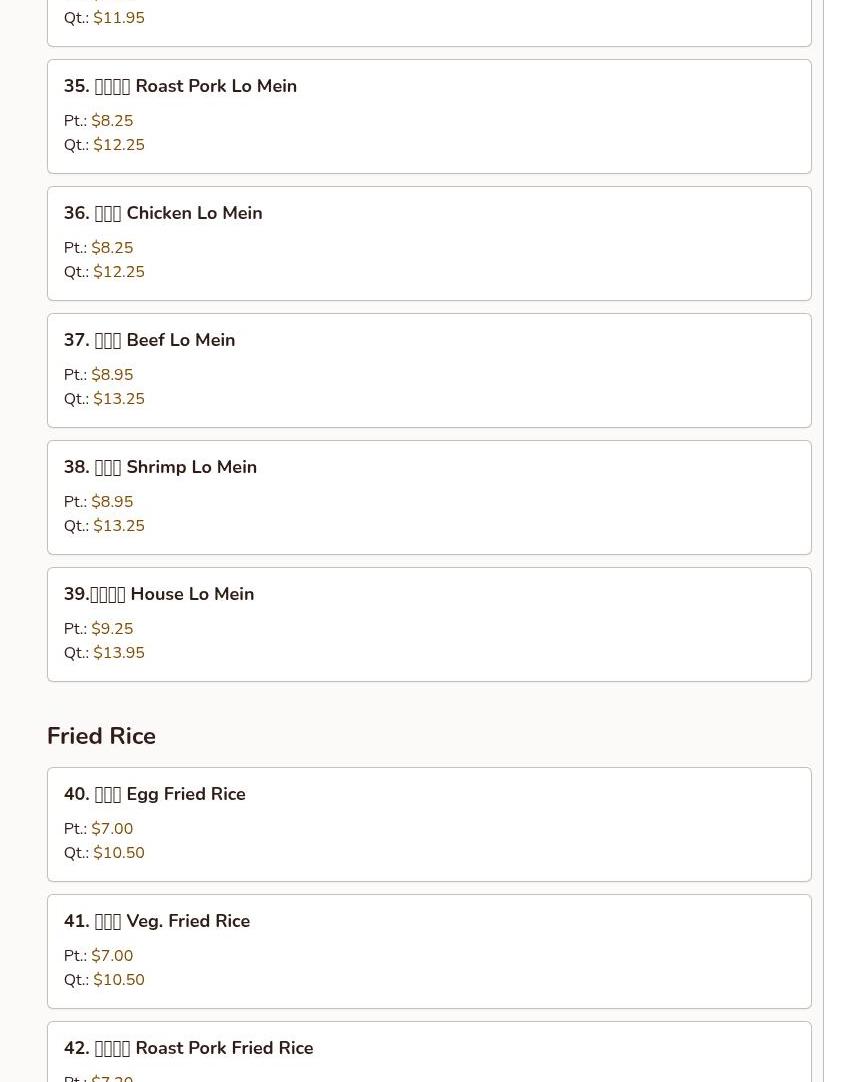The height and width of the screenshot is (1082, 844).
Task: Select Veg. Fried Rice quart price $10.50
Action: [x=119, y=980]
